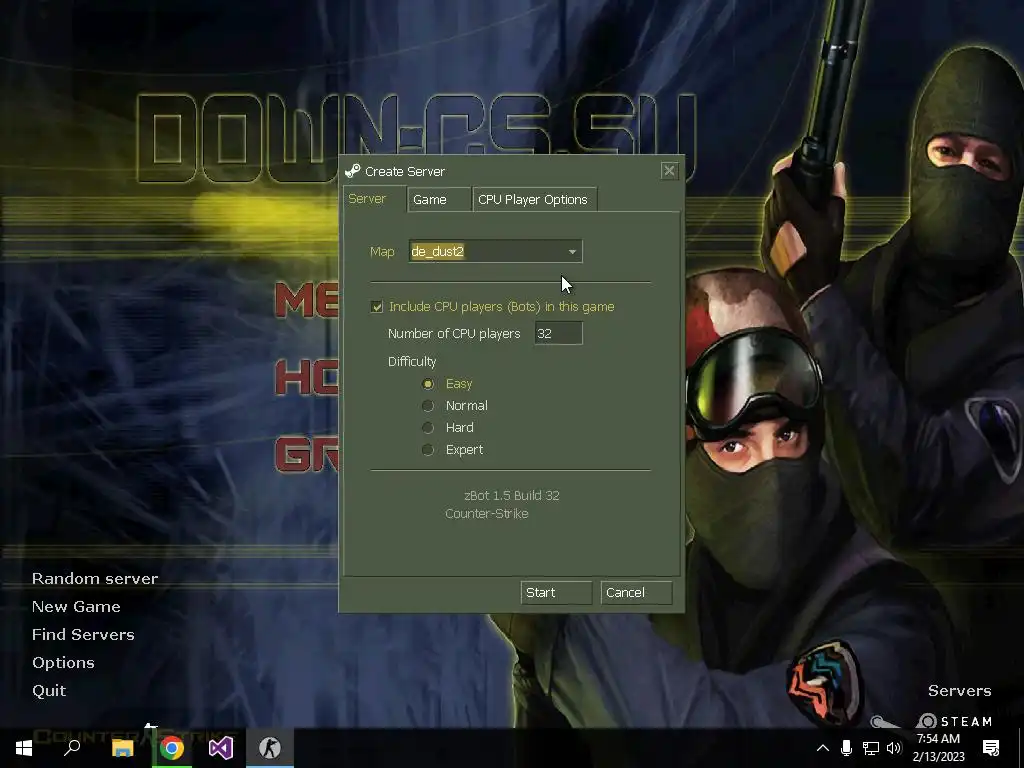Viewport: 1024px width, 768px height.
Task: Open the Windows Start menu
Action: click(x=24, y=748)
